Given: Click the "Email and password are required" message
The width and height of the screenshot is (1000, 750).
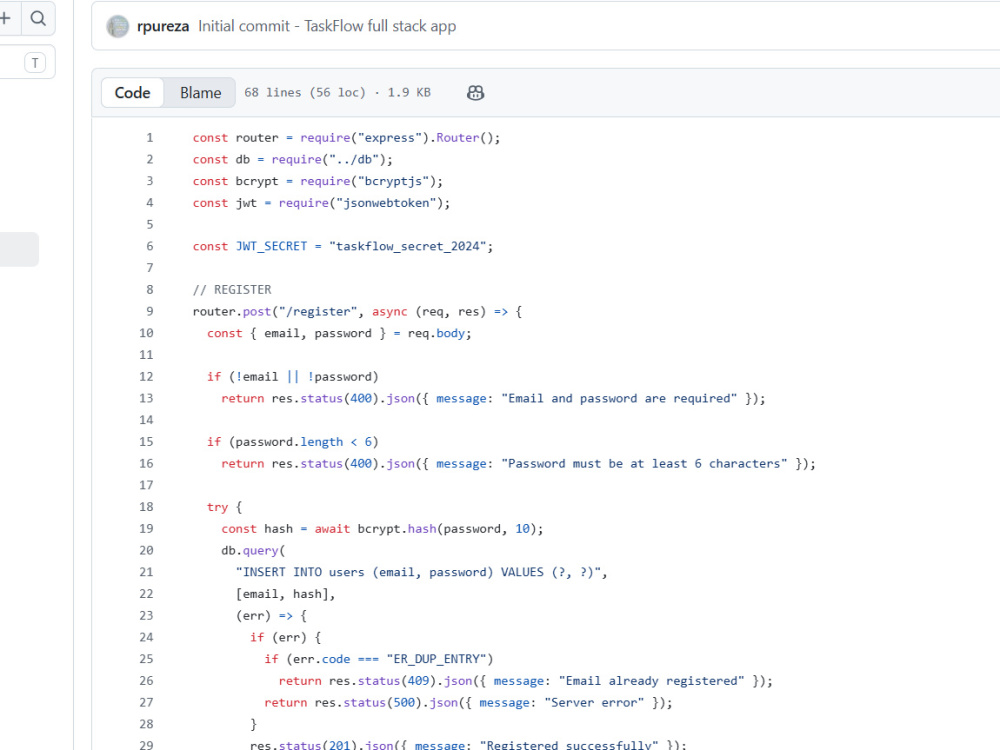Looking at the screenshot, I should coord(619,399).
